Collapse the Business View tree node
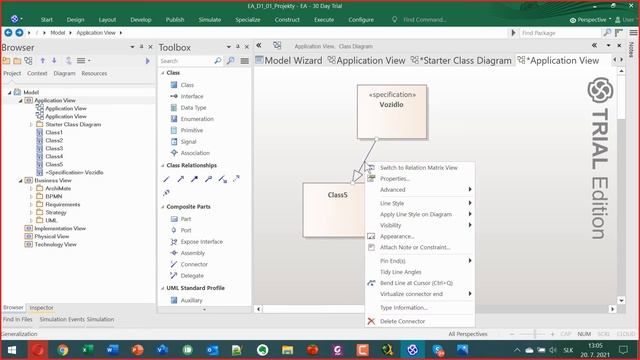The image size is (640, 360). pyautogui.click(x=20, y=180)
